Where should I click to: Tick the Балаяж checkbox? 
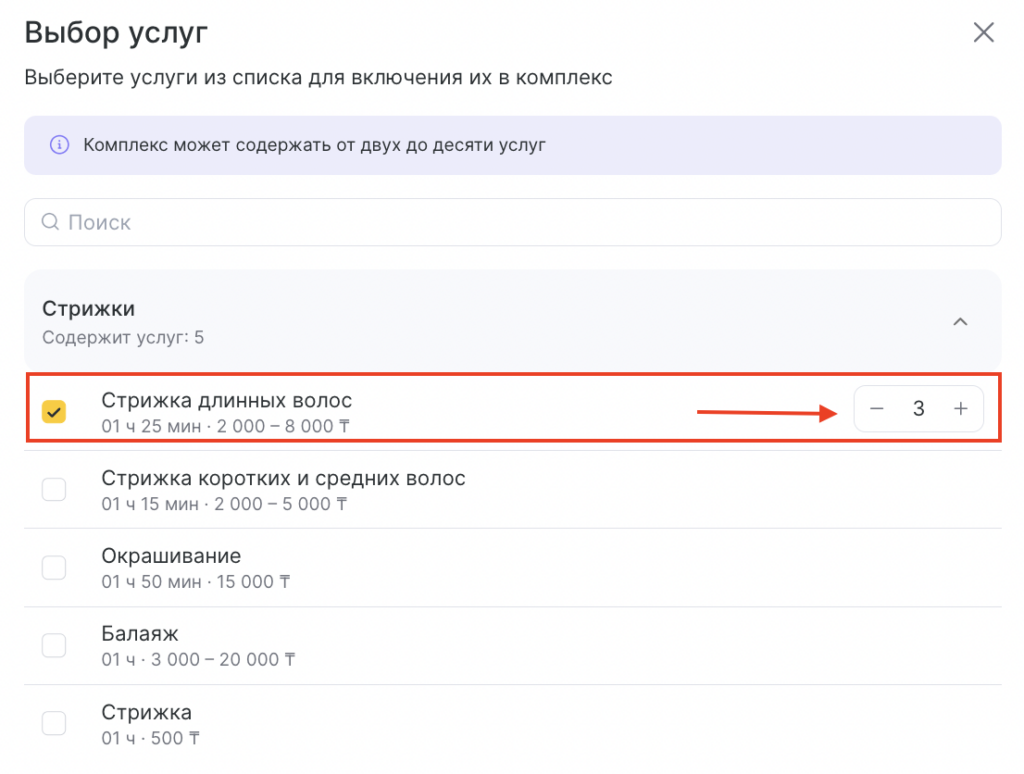pyautogui.click(x=54, y=645)
